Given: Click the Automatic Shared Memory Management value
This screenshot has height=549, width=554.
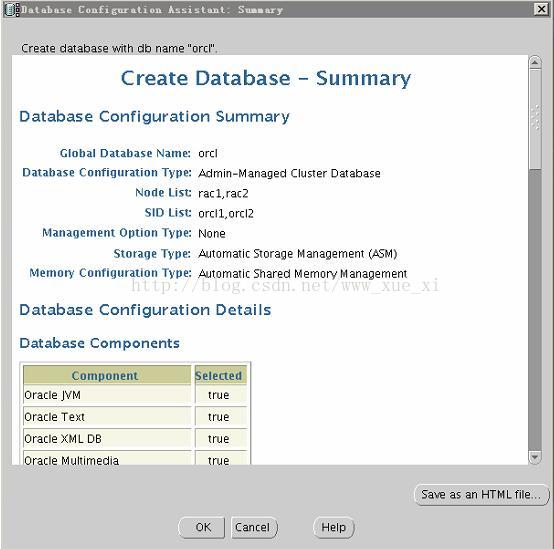Looking at the screenshot, I should coord(302,274).
